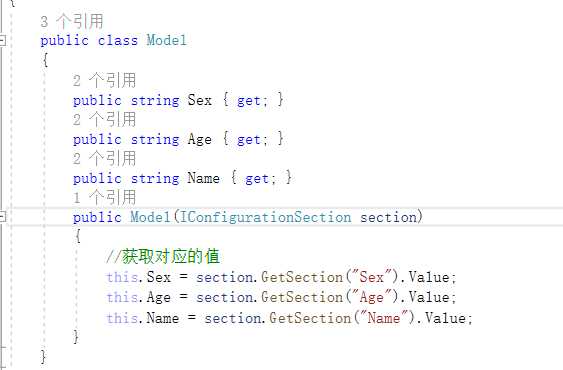The width and height of the screenshot is (563, 370).
Task: Click the IConfigurationSection type name
Action: (x=265, y=217)
